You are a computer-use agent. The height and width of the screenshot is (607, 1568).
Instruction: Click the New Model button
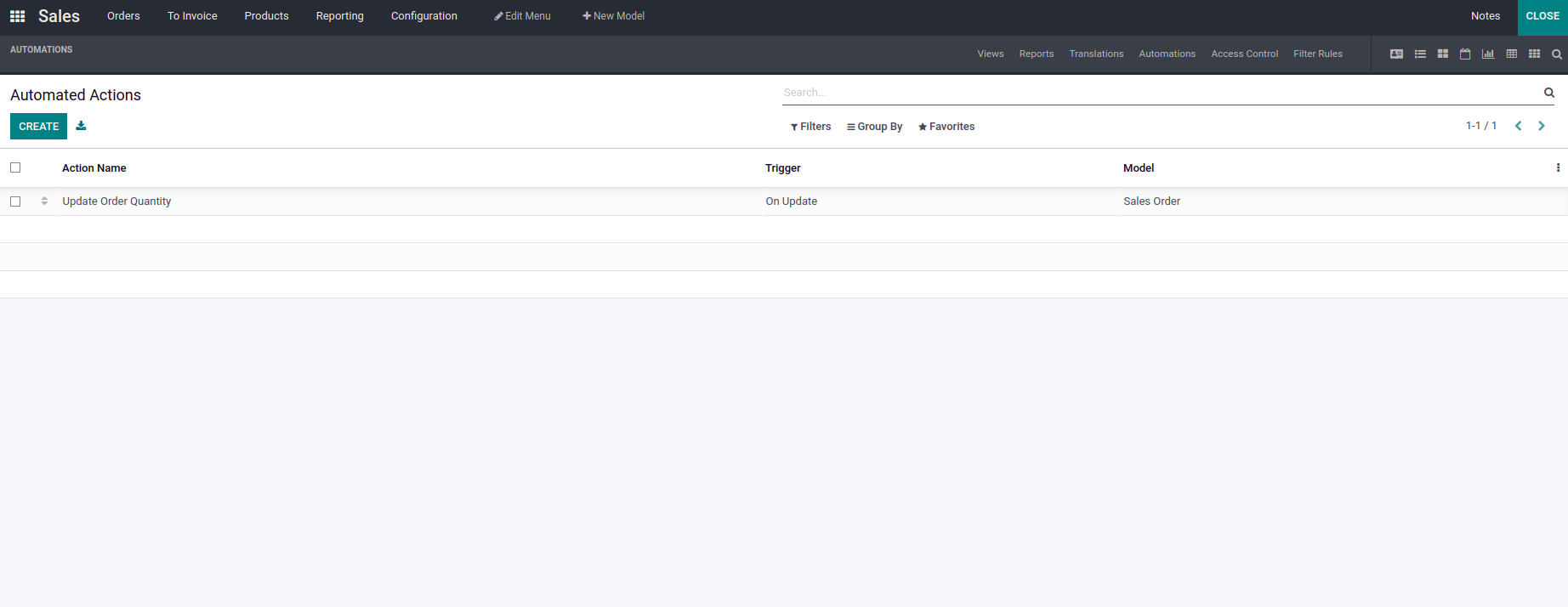[x=613, y=16]
